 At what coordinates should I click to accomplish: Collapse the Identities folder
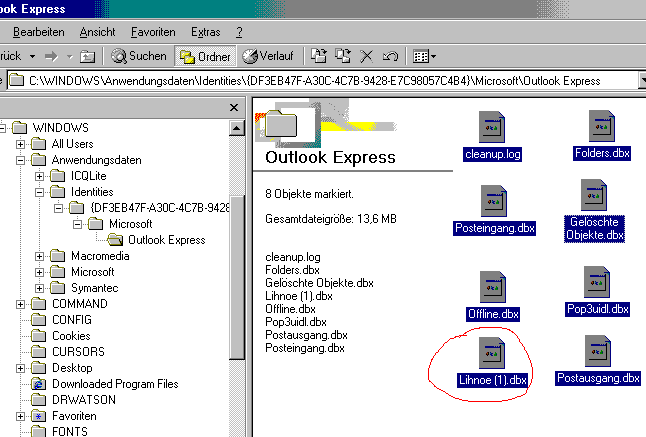[39, 192]
